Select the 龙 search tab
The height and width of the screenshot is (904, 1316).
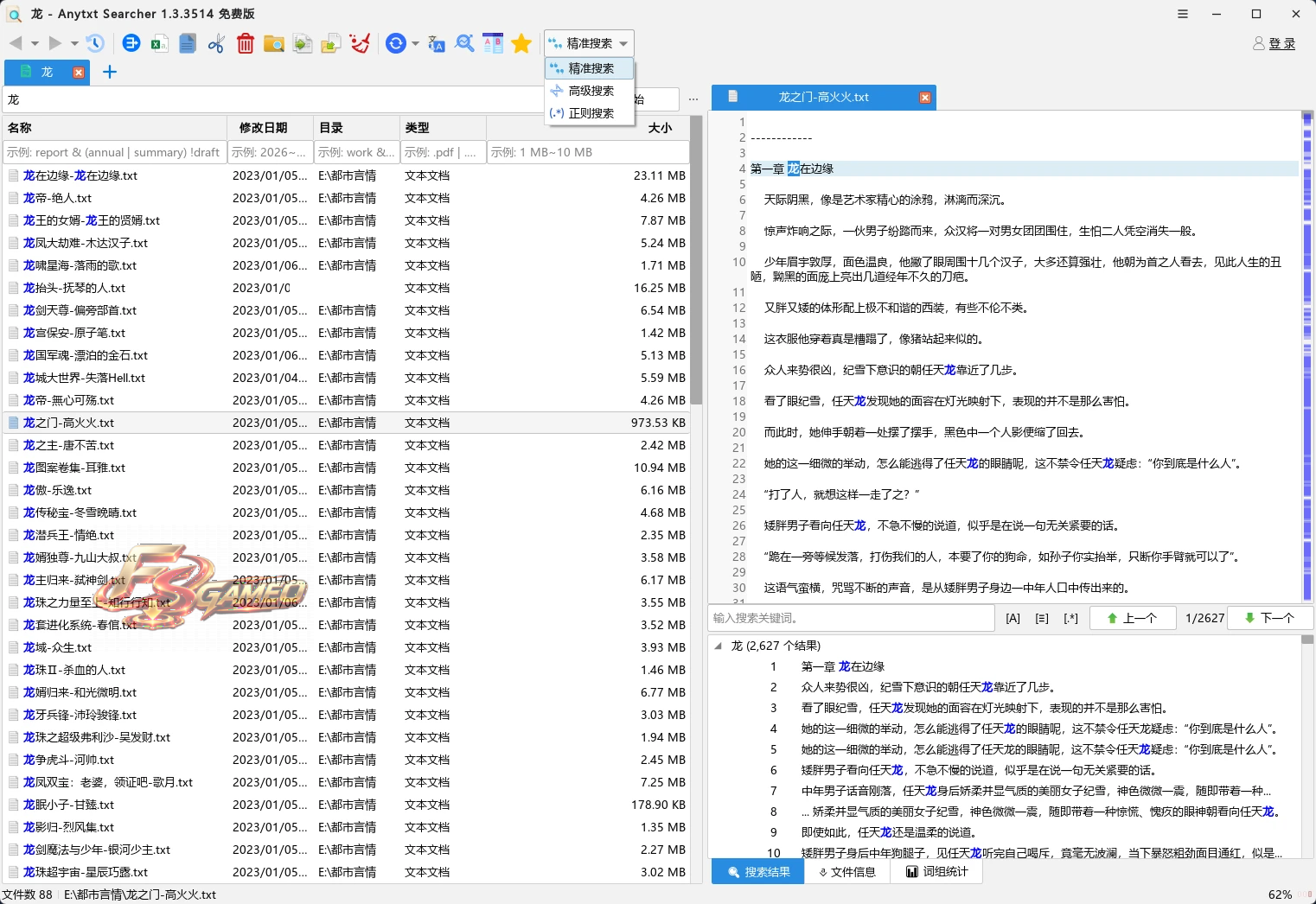pos(47,73)
